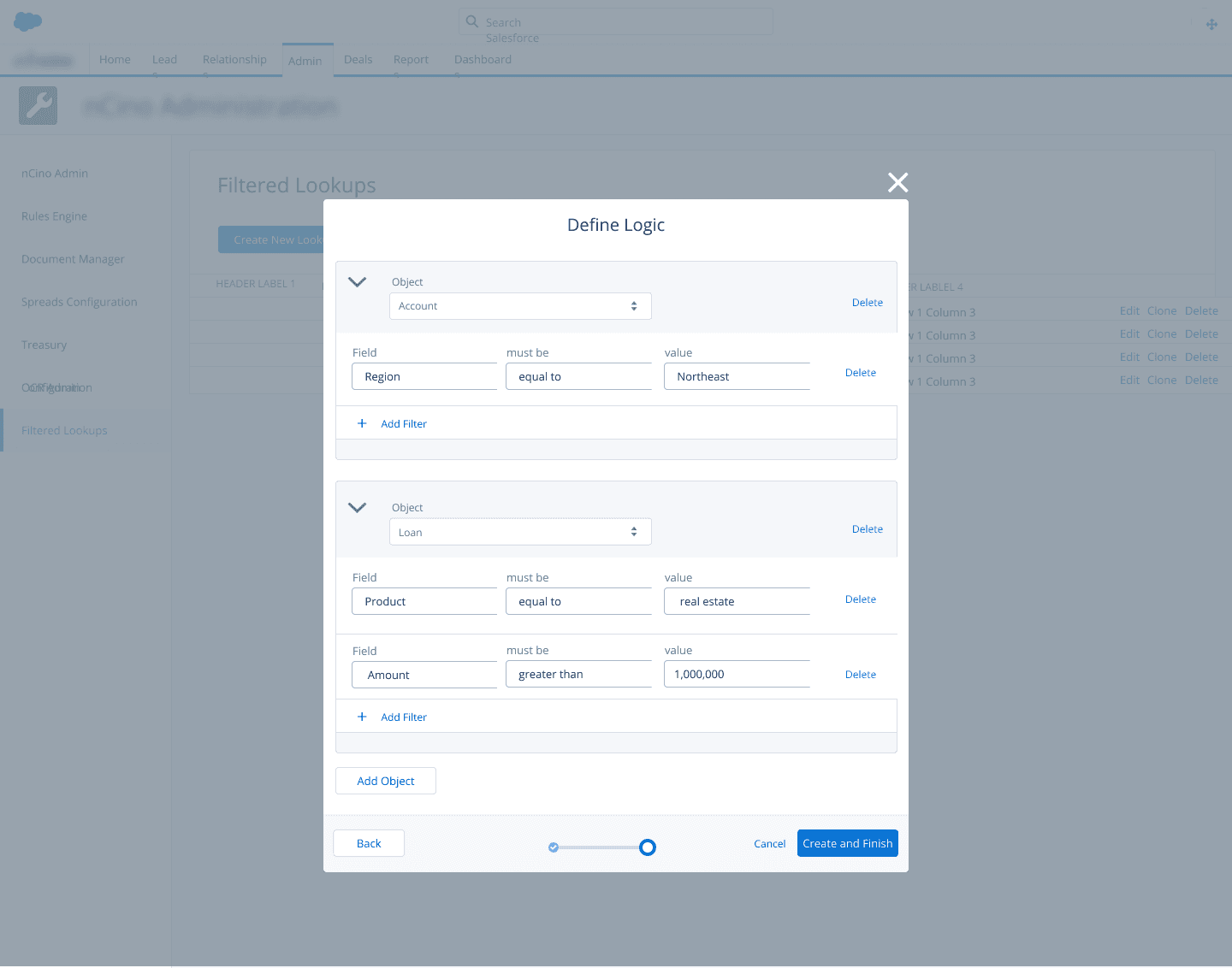Select Document Manager in the sidebar
Screen dimensions: 1232x968
point(73,259)
